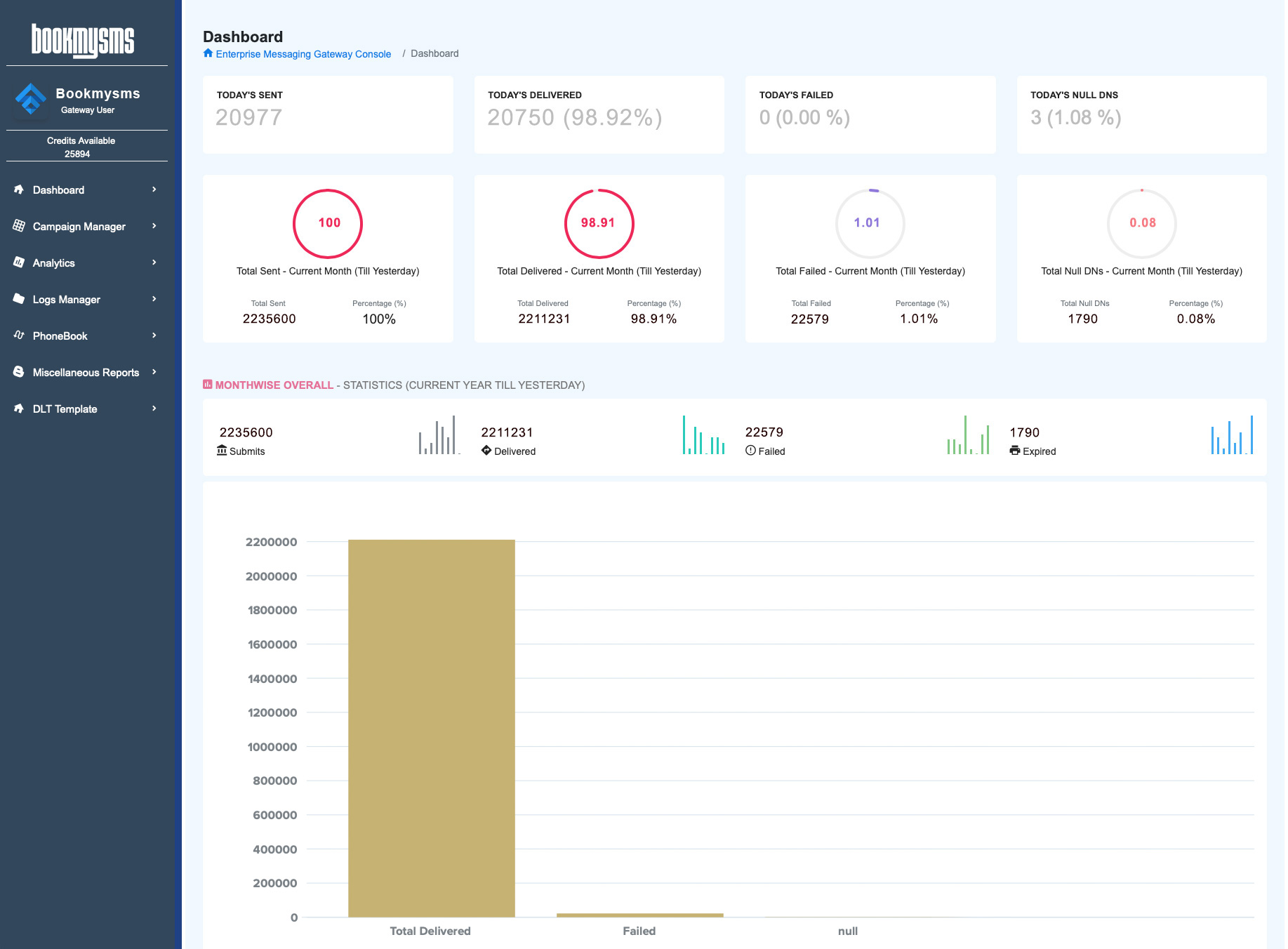Expand the Logs Manager chevron
The image size is (1288, 949).
154,299
